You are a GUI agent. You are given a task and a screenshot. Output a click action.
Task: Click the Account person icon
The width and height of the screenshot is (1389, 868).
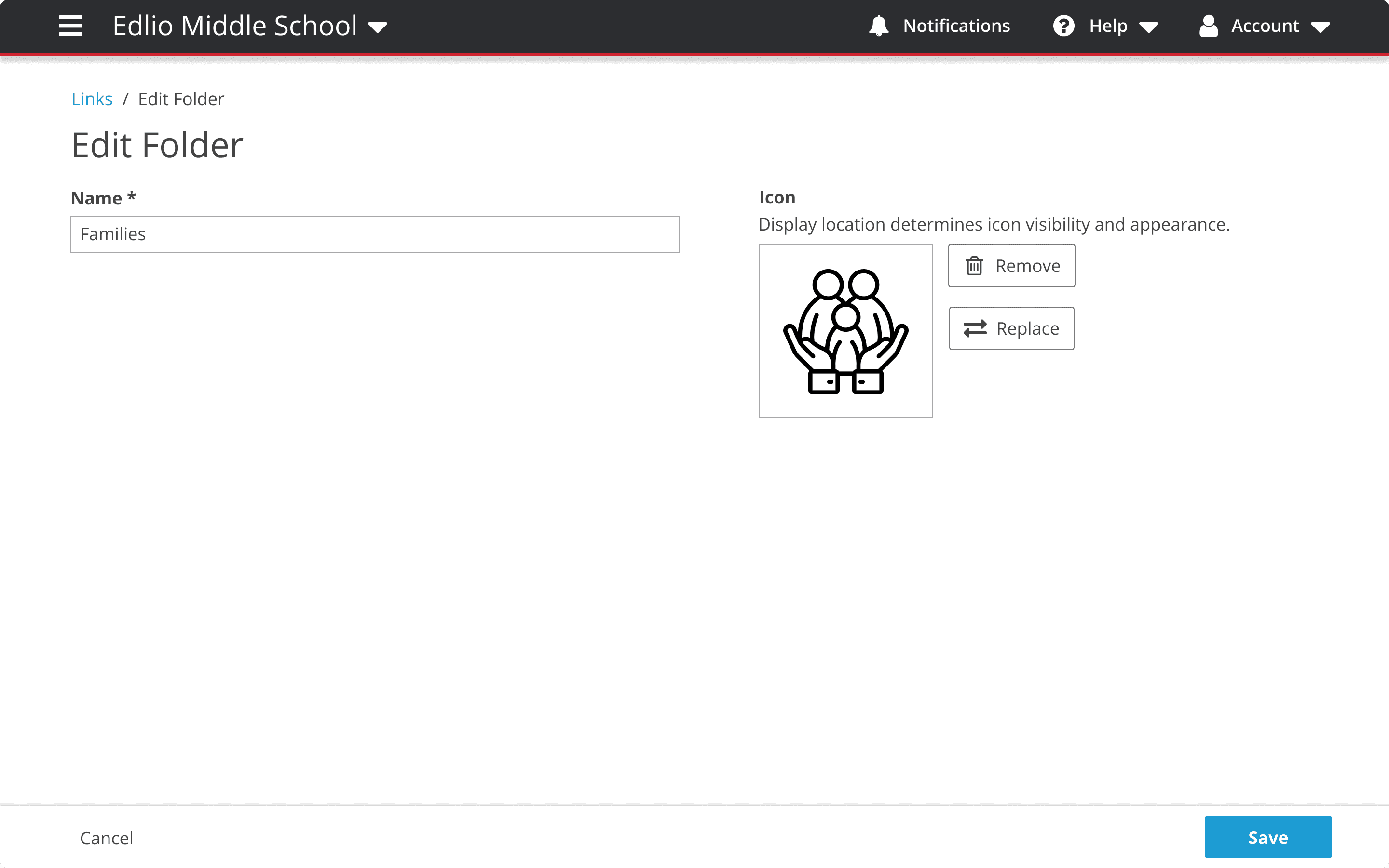1209,26
